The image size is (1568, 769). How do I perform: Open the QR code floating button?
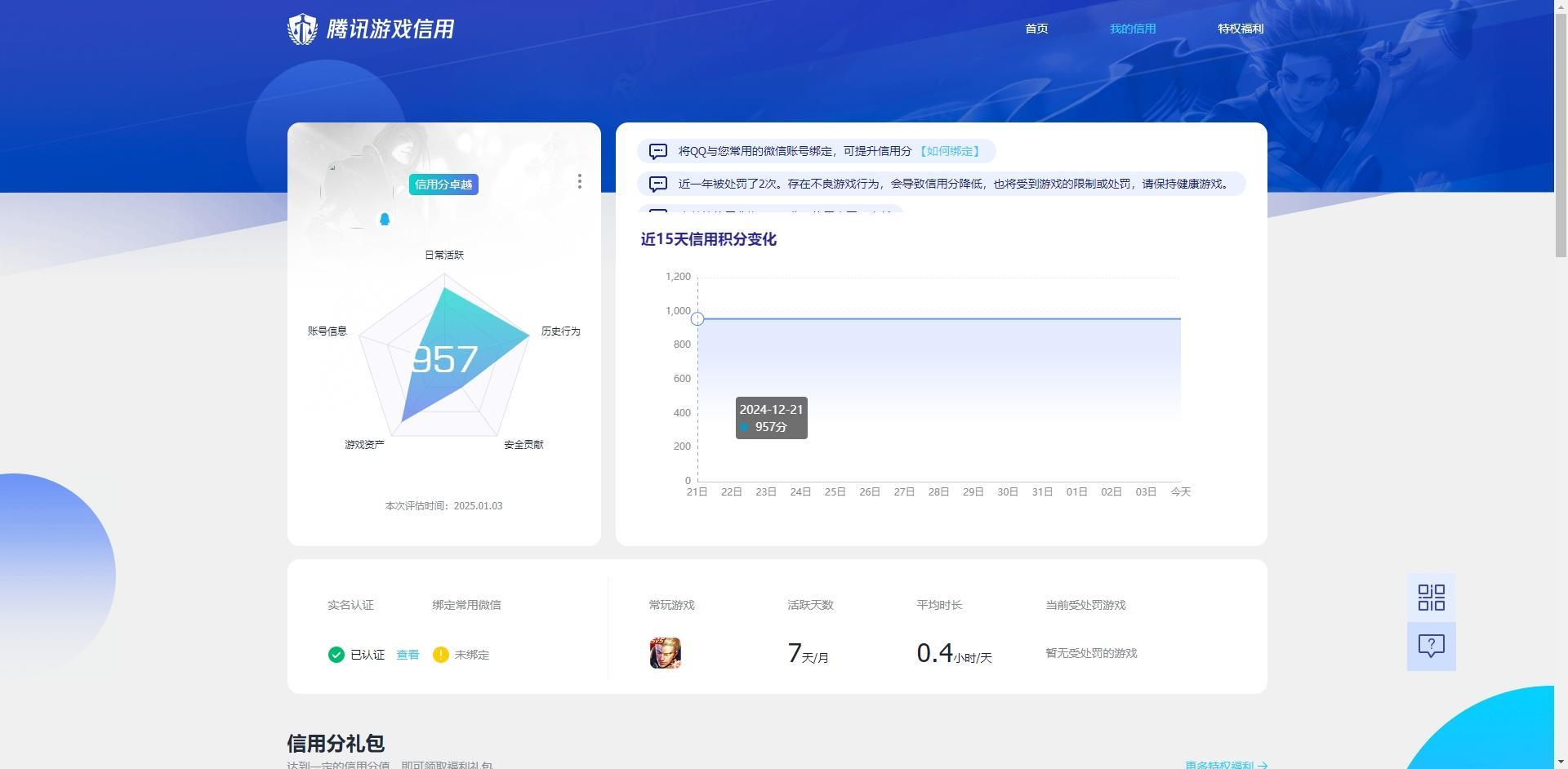(1432, 598)
